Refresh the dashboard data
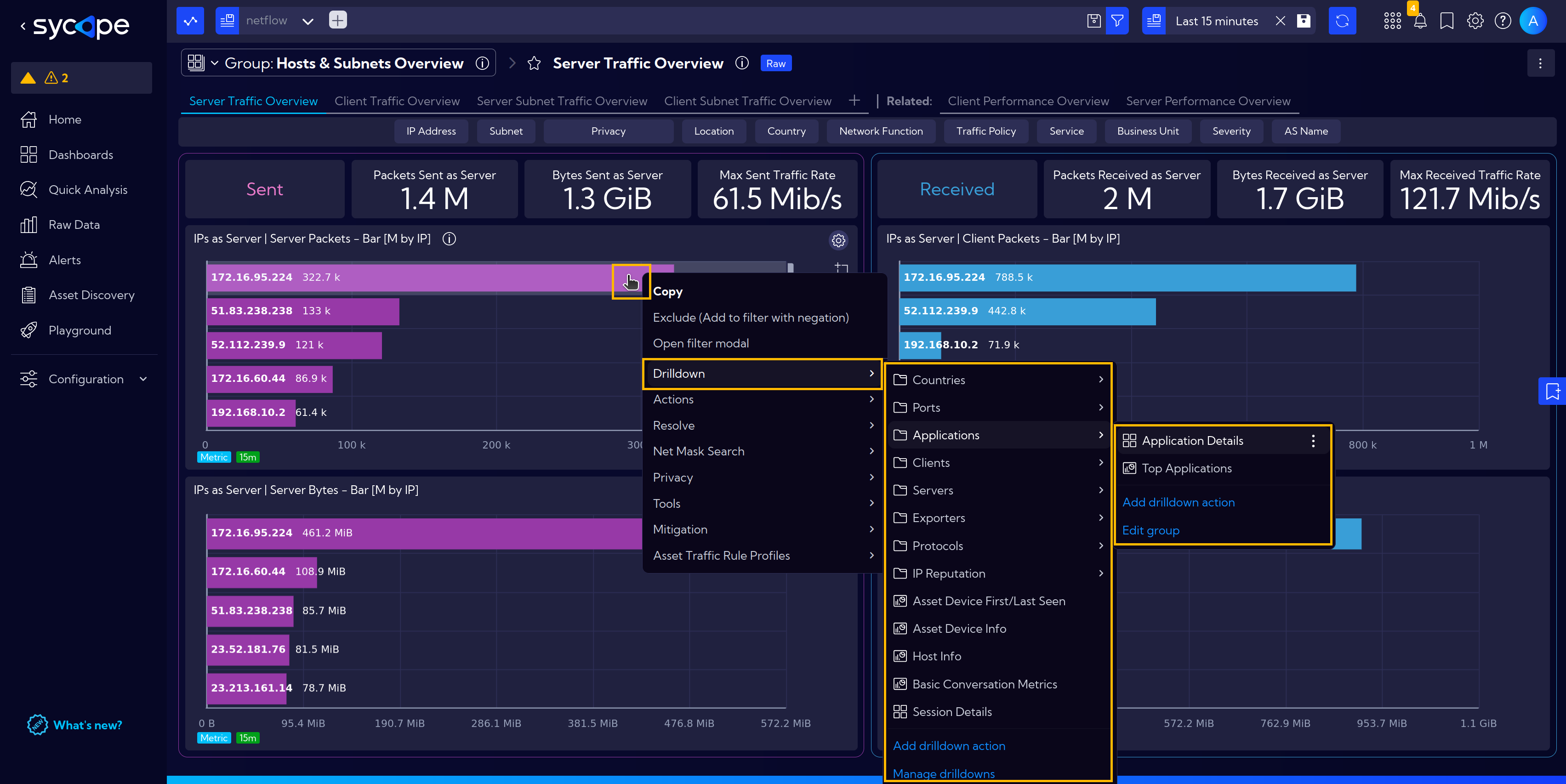The image size is (1566, 784). point(1342,21)
